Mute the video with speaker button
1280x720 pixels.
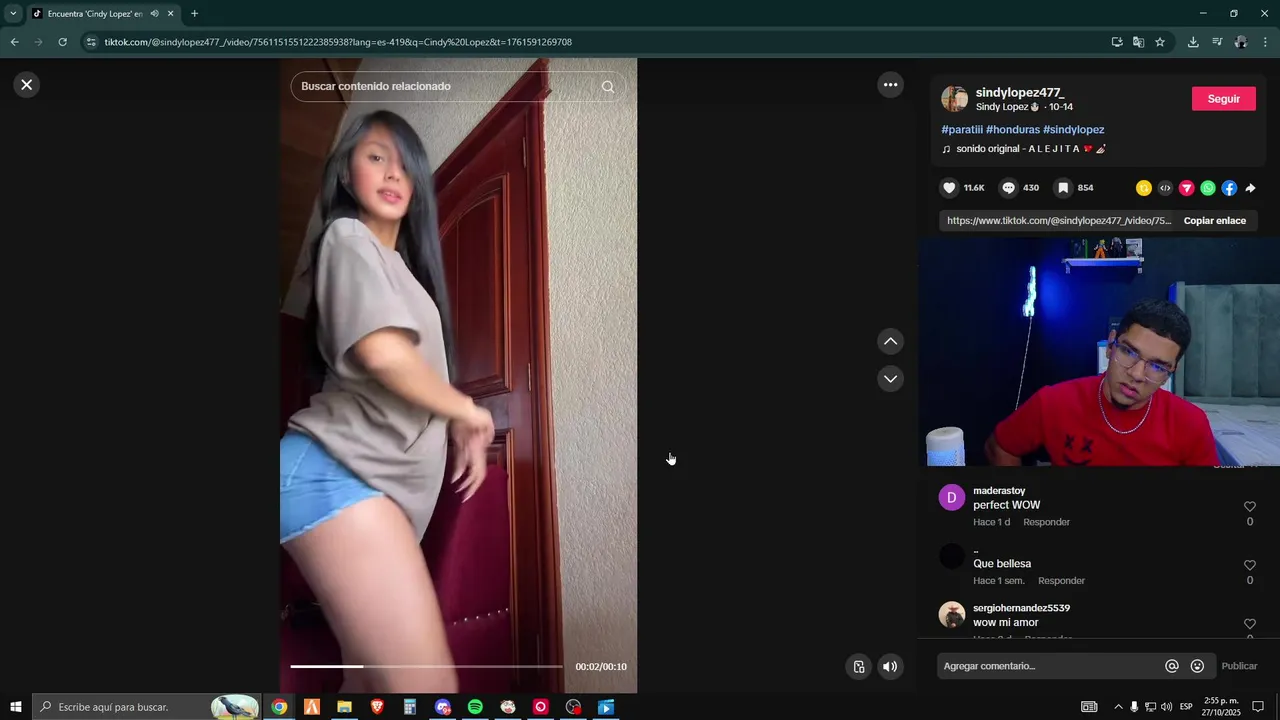pyautogui.click(x=890, y=667)
